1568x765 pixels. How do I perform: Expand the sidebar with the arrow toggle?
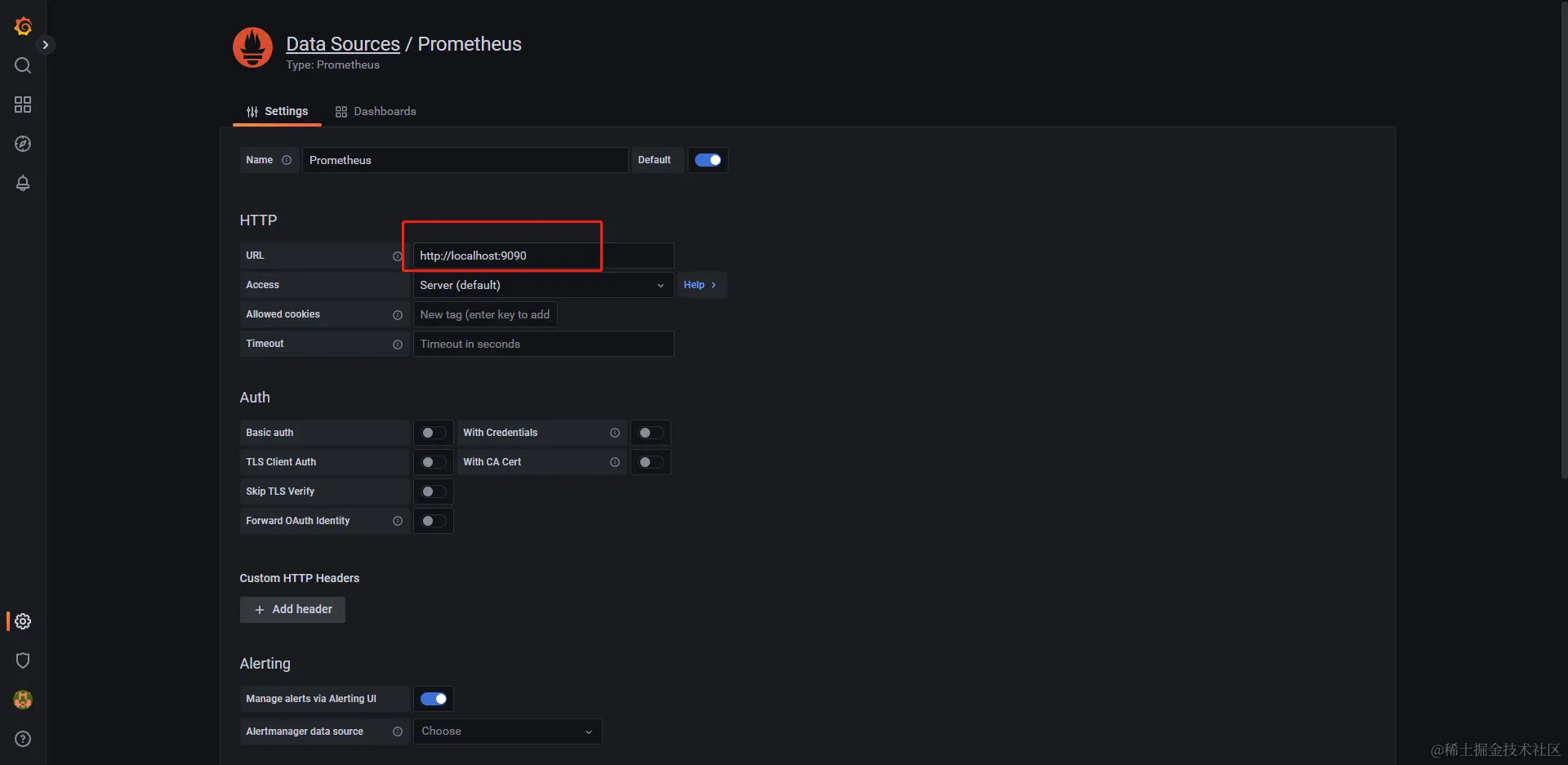pyautogui.click(x=46, y=45)
